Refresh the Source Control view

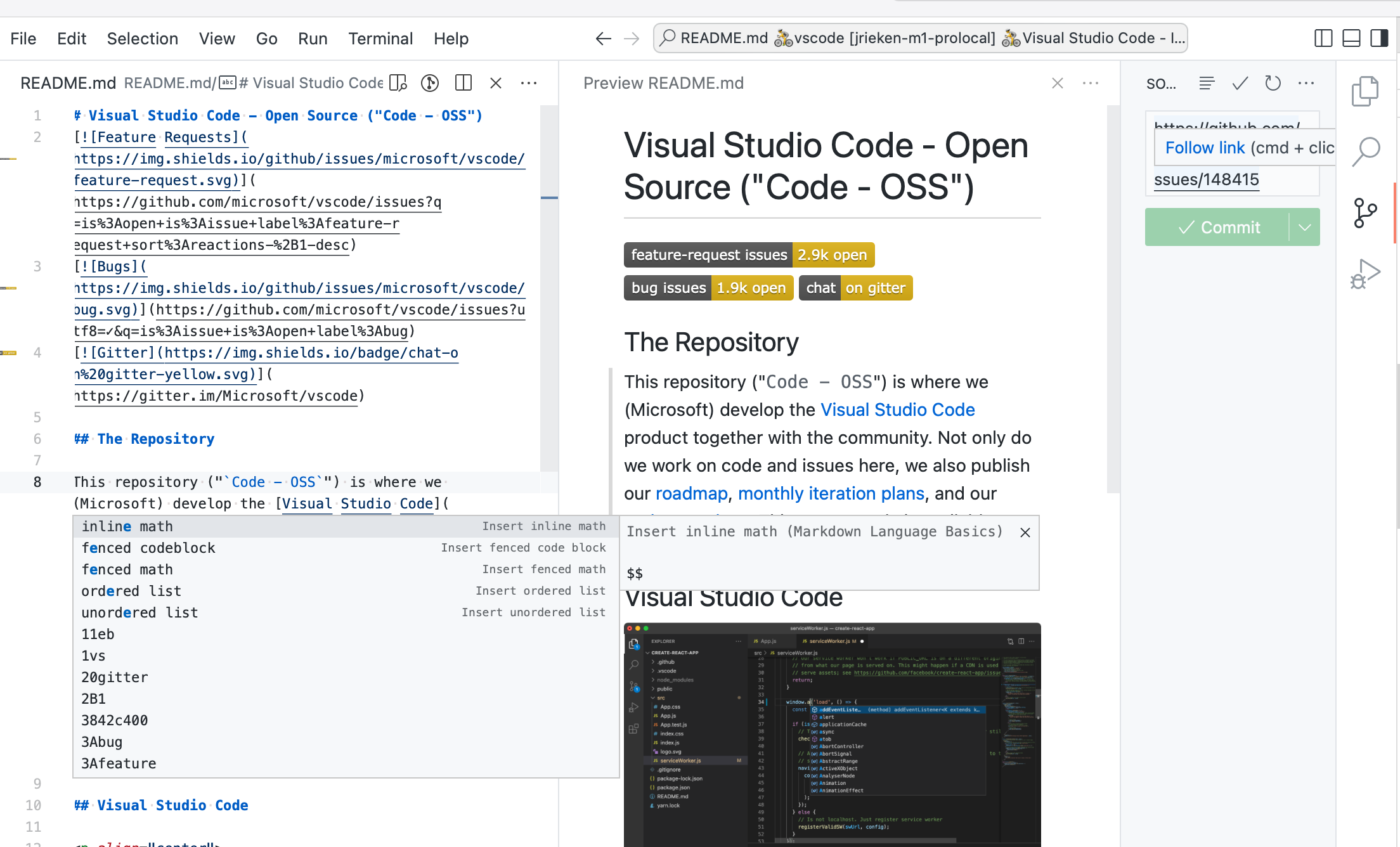click(x=1273, y=83)
